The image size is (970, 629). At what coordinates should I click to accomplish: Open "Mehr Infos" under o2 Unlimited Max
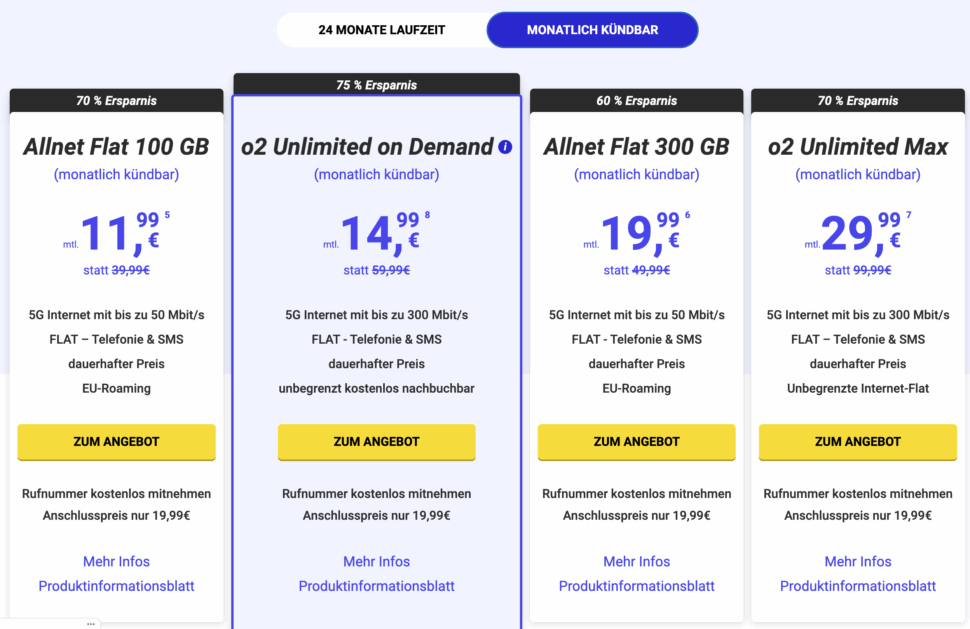click(x=857, y=561)
